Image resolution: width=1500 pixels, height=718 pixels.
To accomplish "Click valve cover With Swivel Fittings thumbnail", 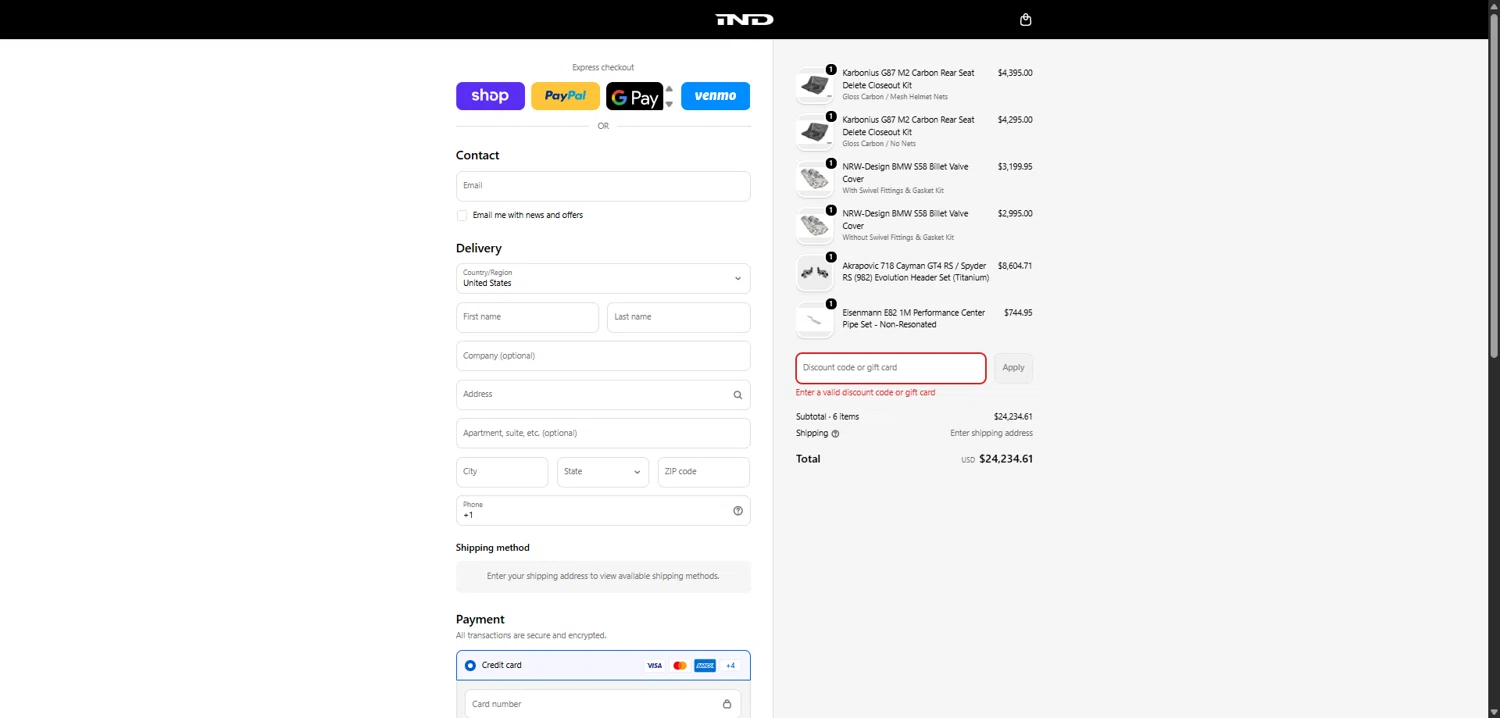I will tap(815, 179).
